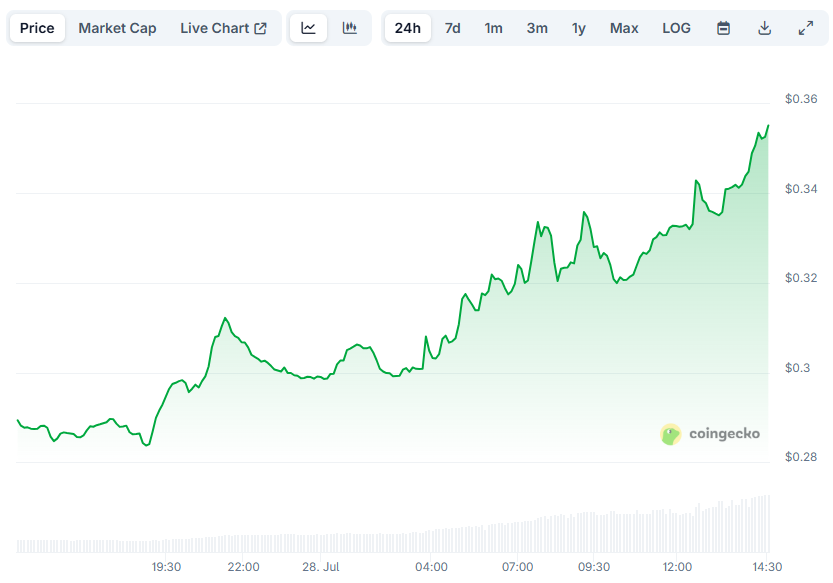Toggle LOG scale on the chart

(x=676, y=28)
